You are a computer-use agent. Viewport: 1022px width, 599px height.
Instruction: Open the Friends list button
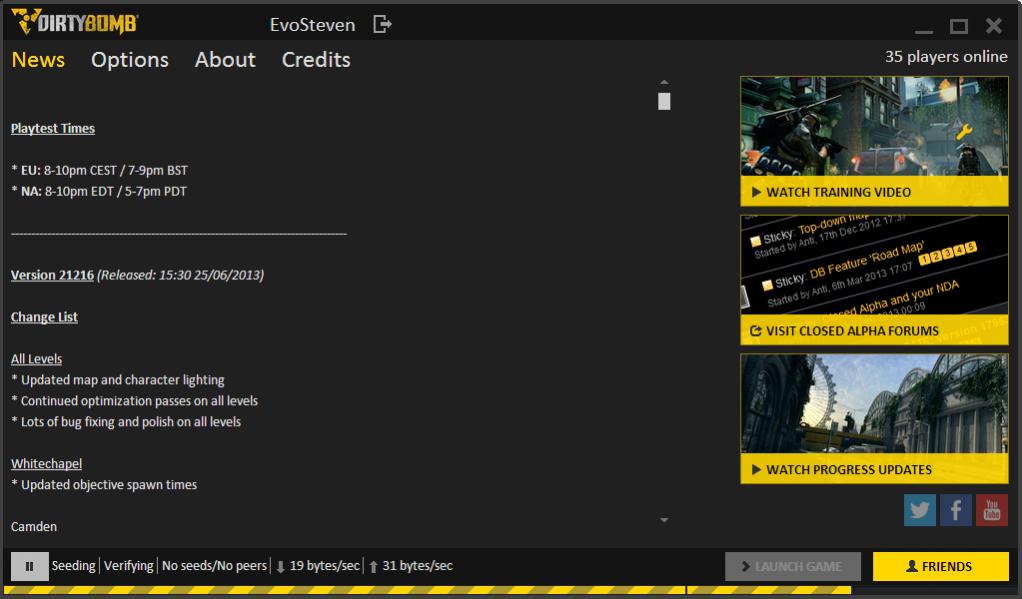[940, 566]
